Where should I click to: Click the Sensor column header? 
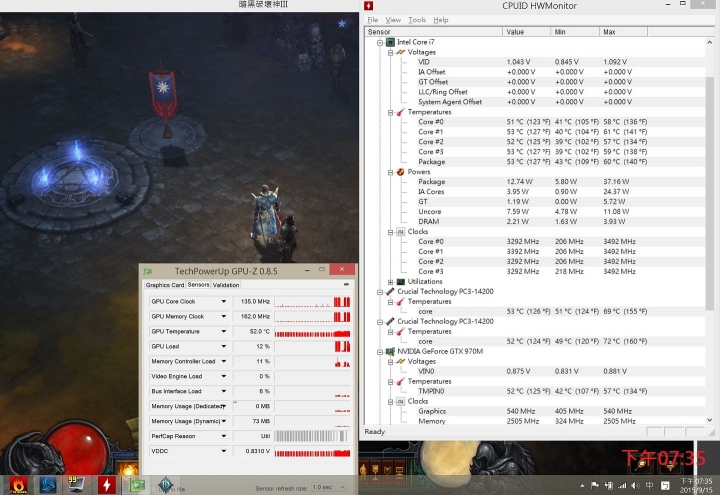click(433, 32)
